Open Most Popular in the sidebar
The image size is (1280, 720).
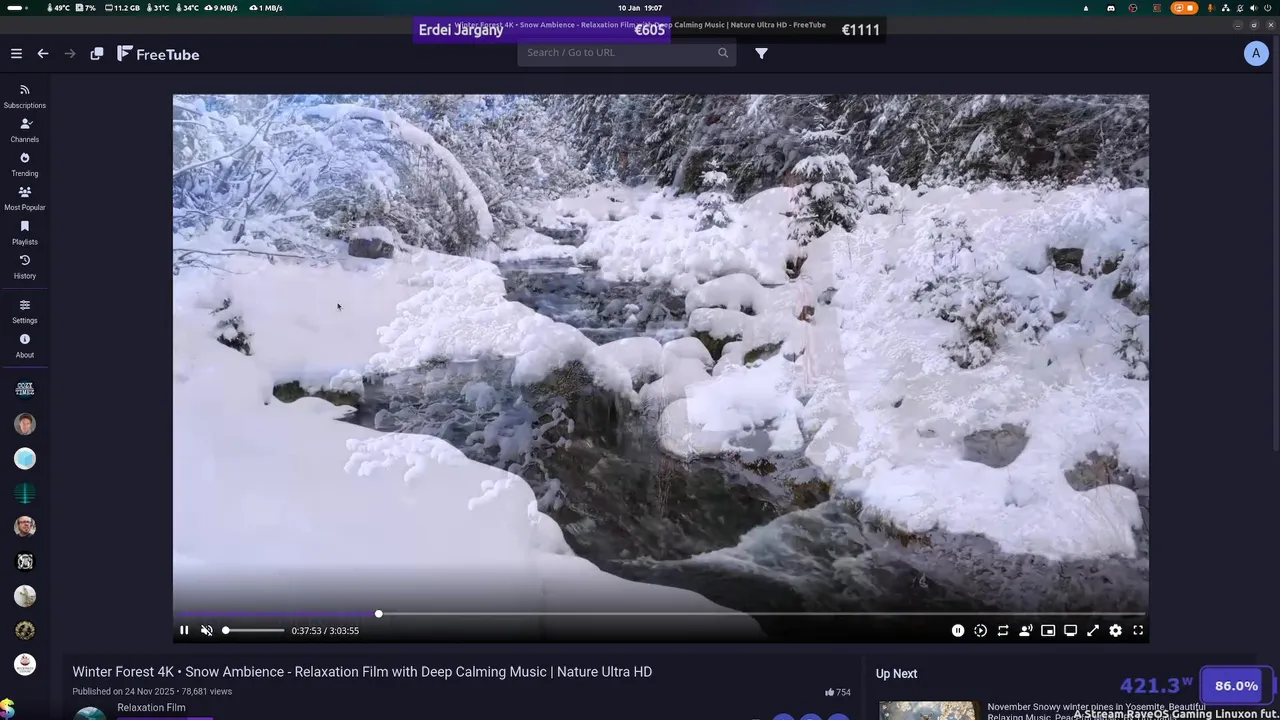click(25, 198)
